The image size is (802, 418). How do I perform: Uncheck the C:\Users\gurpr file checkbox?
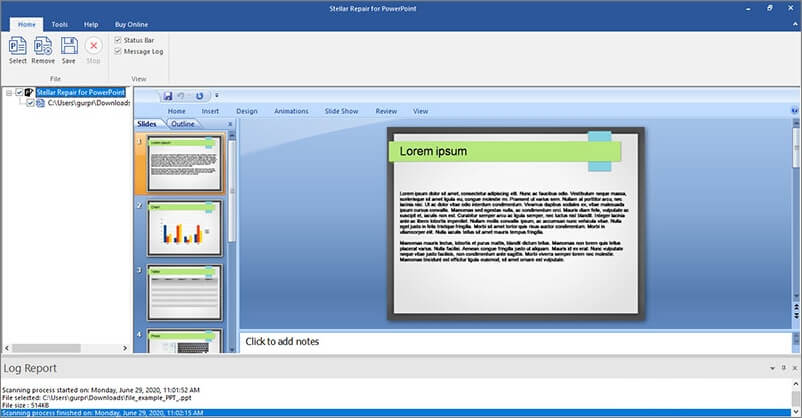[30, 103]
